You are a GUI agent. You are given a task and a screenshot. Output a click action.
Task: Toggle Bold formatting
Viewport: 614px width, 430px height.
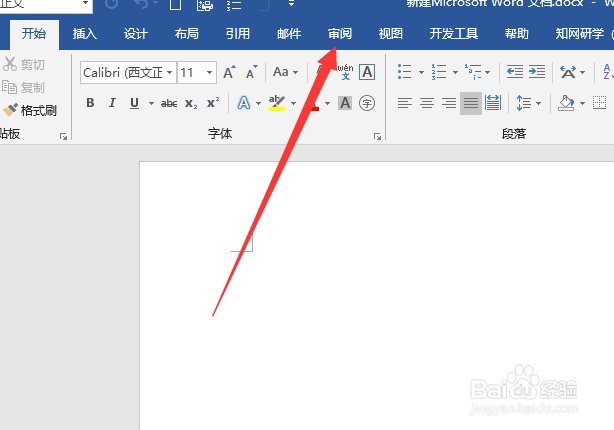tap(90, 103)
